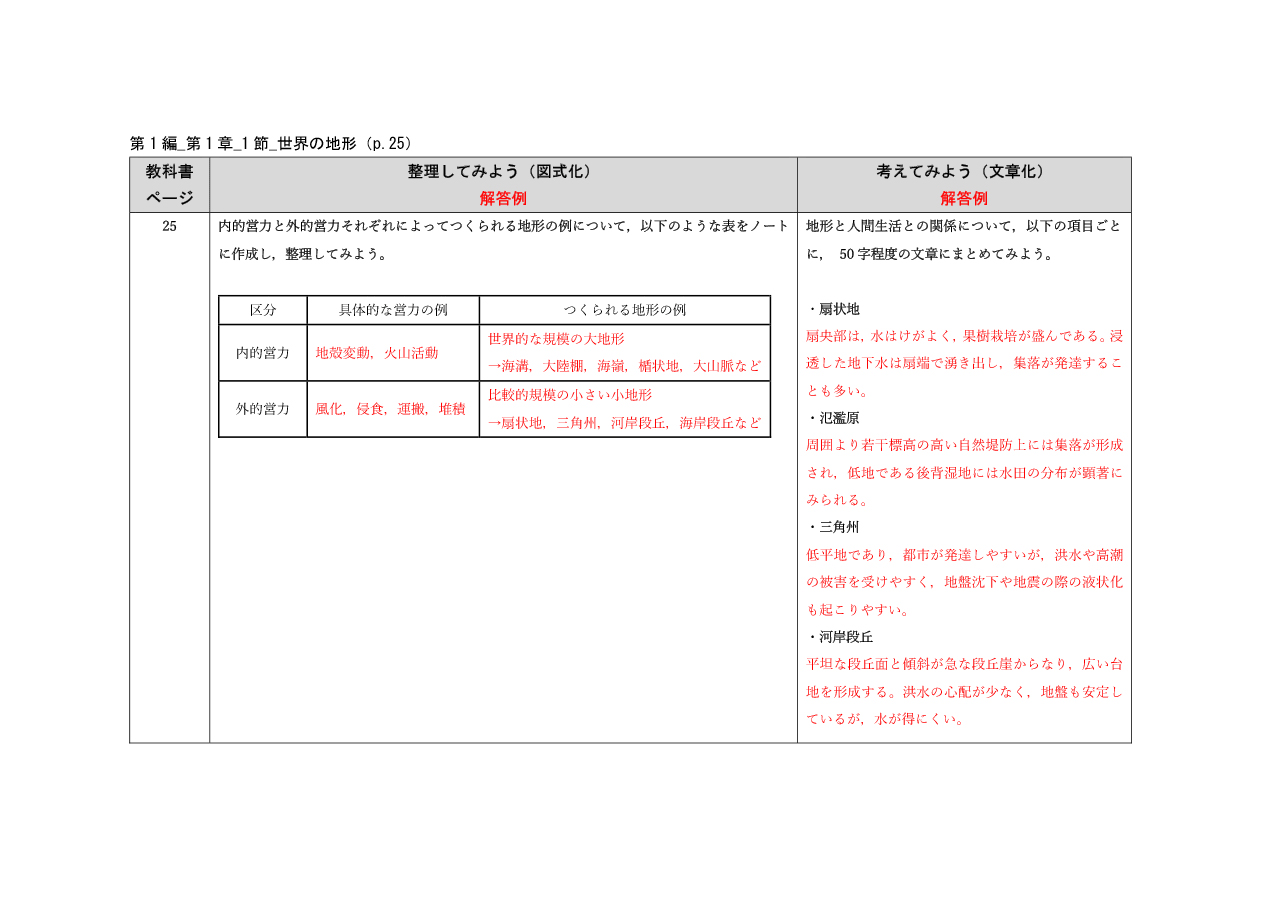Click the 整理してみよう（図式化） column header

502,172
